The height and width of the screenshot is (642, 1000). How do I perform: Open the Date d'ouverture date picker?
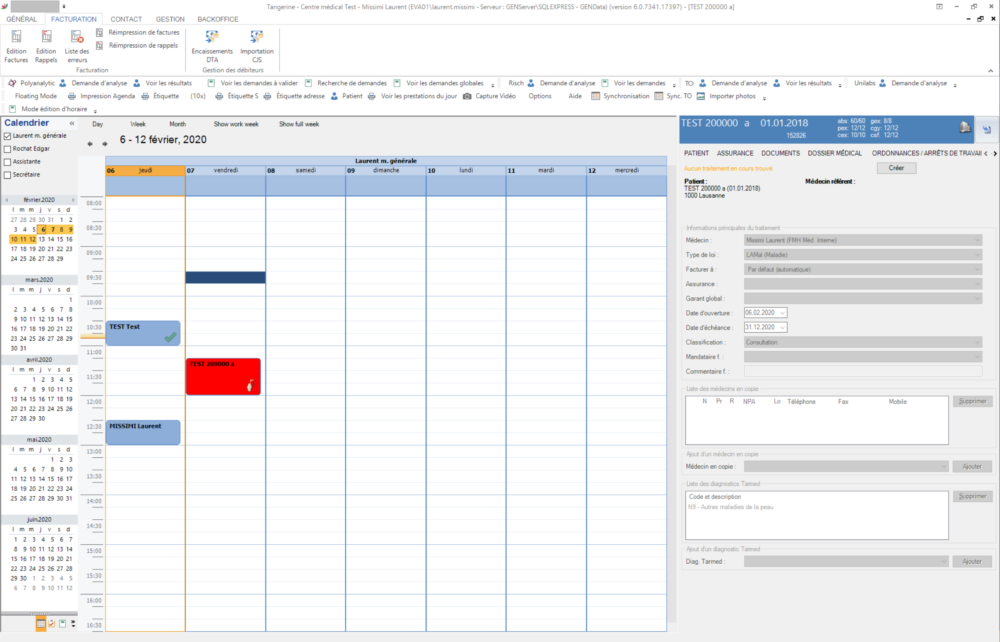point(783,313)
